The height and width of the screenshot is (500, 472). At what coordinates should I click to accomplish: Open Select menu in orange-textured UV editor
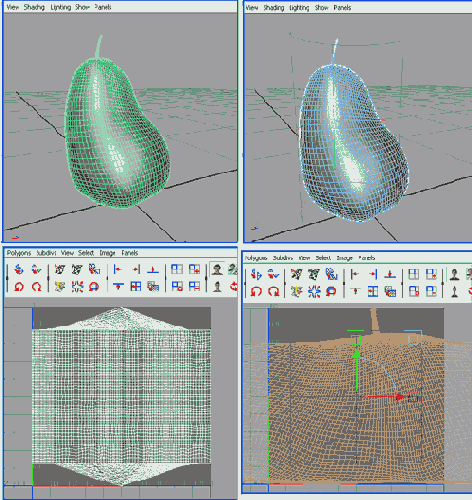click(x=323, y=258)
